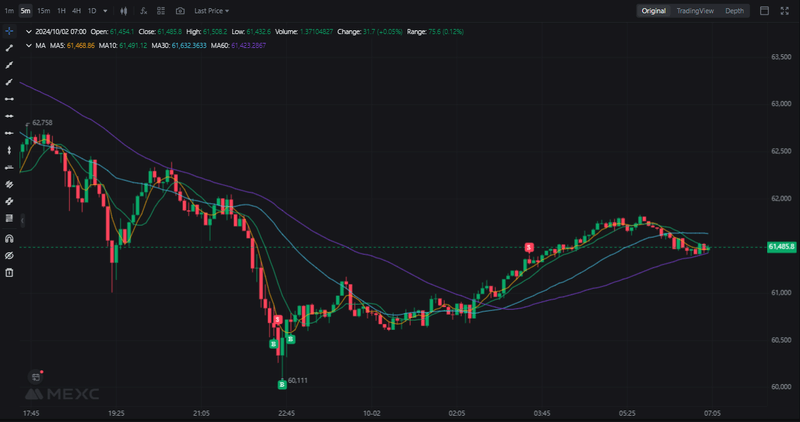Viewport: 800px width, 422px height.
Task: Click the Range value 75.6 (0.12%)
Action: (x=446, y=32)
